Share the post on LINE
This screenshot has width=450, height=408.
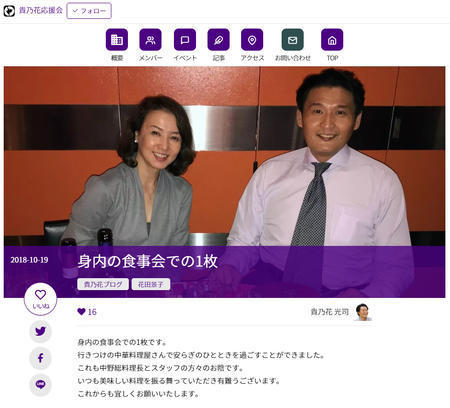click(40, 385)
